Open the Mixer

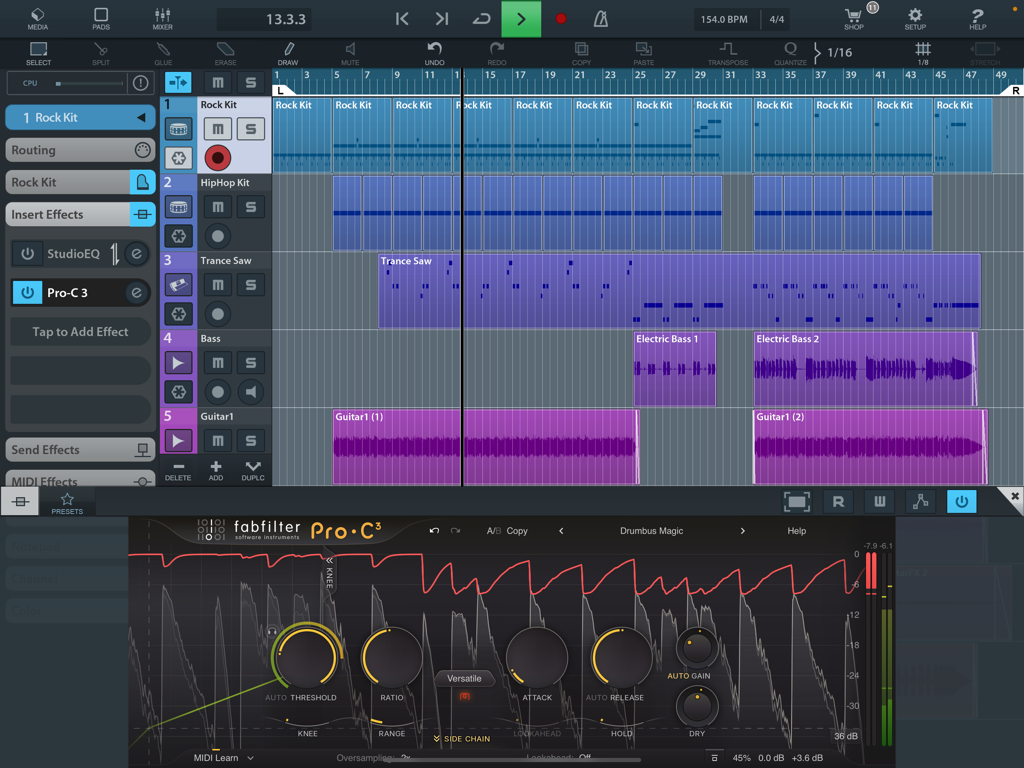pyautogui.click(x=163, y=18)
